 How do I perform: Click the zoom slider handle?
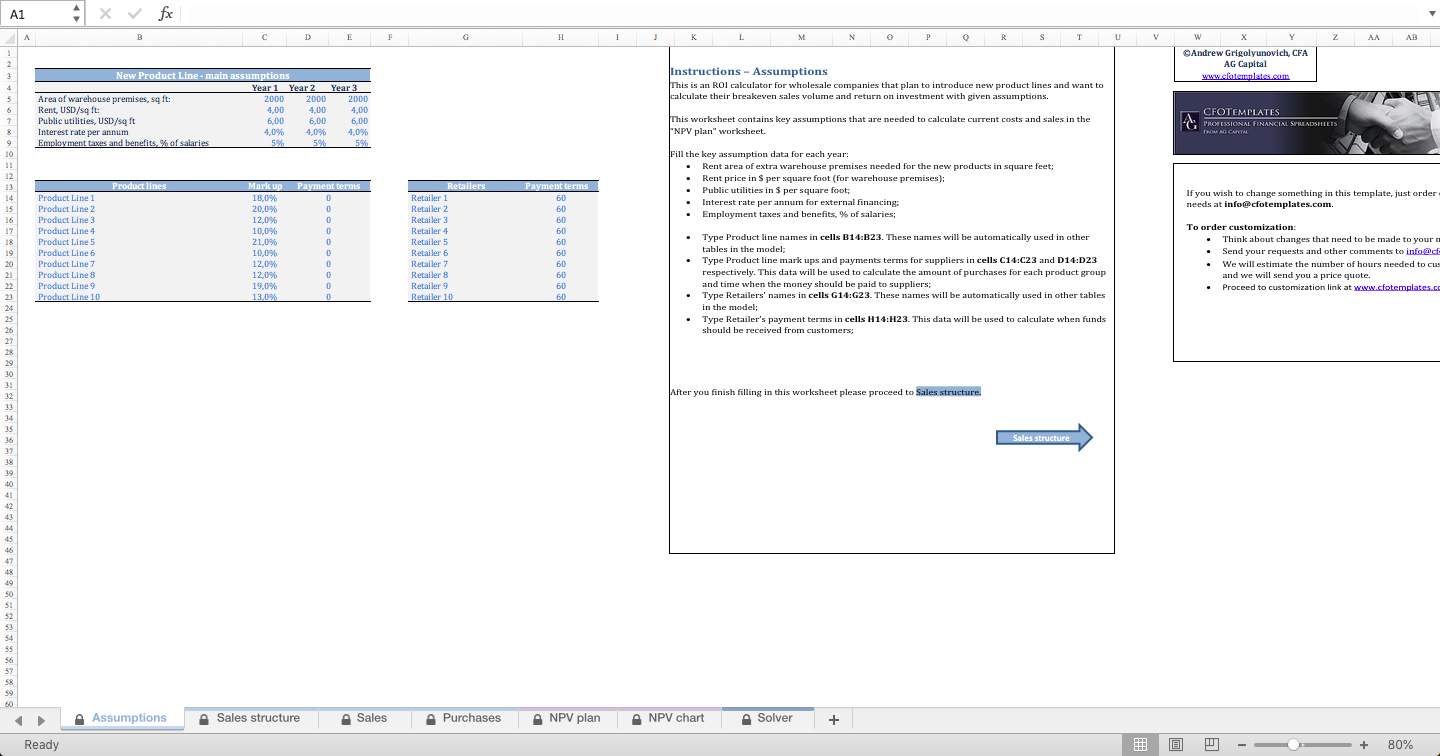tap(1293, 744)
